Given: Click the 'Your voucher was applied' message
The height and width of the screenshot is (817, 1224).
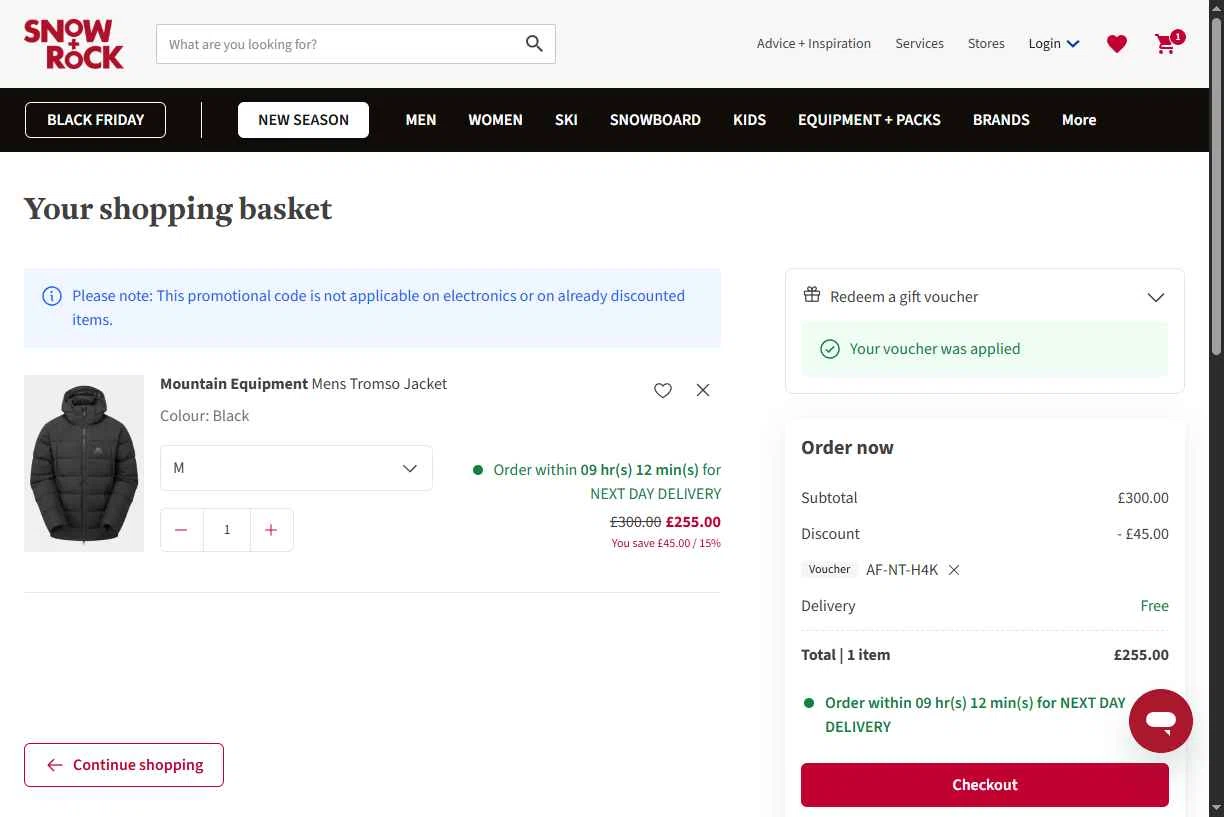Looking at the screenshot, I should point(985,349).
